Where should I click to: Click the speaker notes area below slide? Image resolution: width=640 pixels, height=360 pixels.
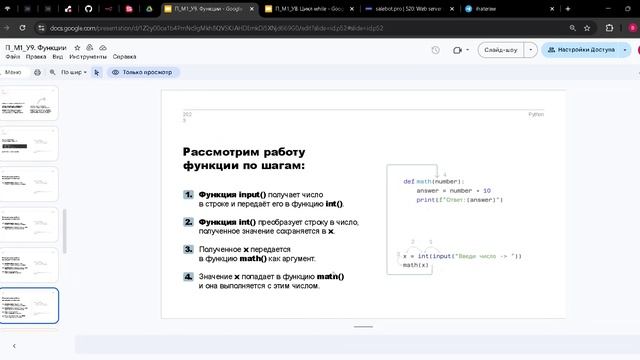click(x=357, y=344)
